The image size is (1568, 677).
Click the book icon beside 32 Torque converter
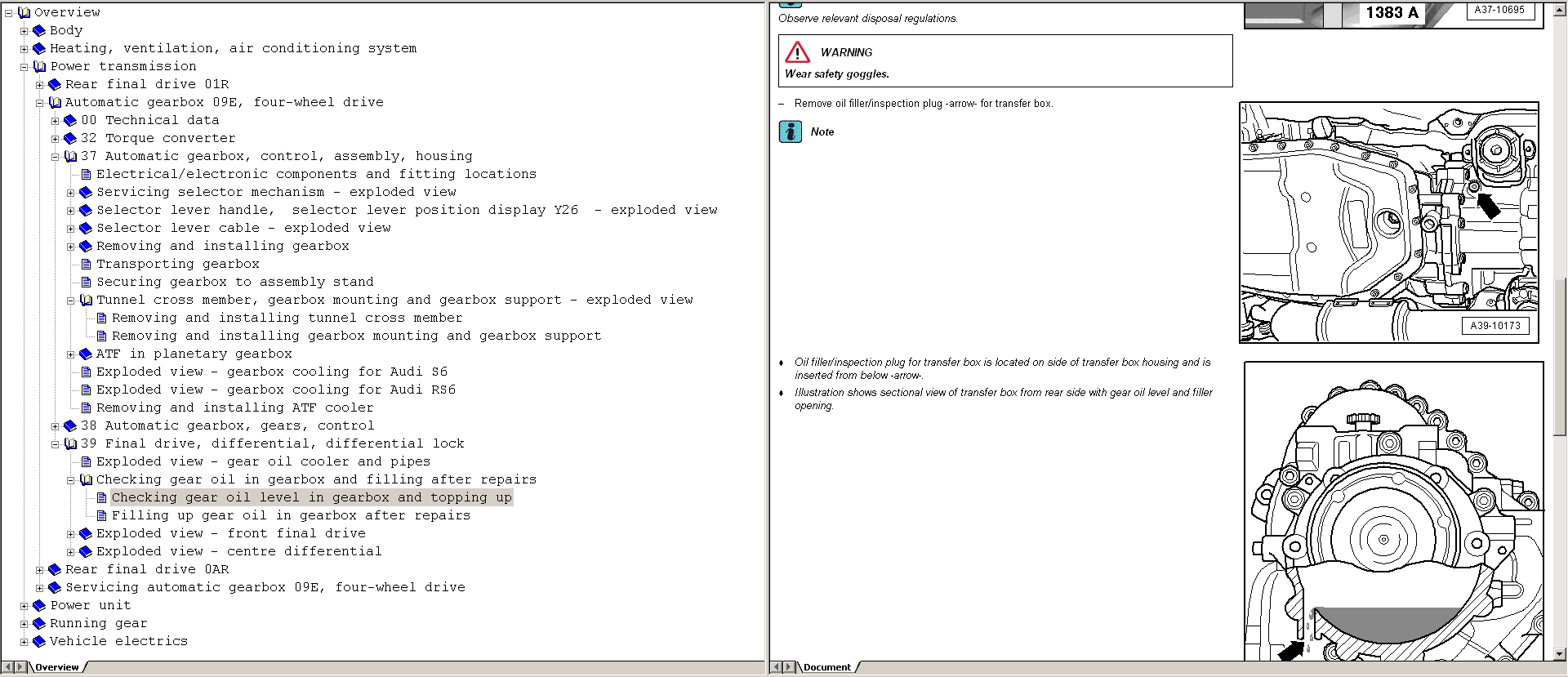70,139
